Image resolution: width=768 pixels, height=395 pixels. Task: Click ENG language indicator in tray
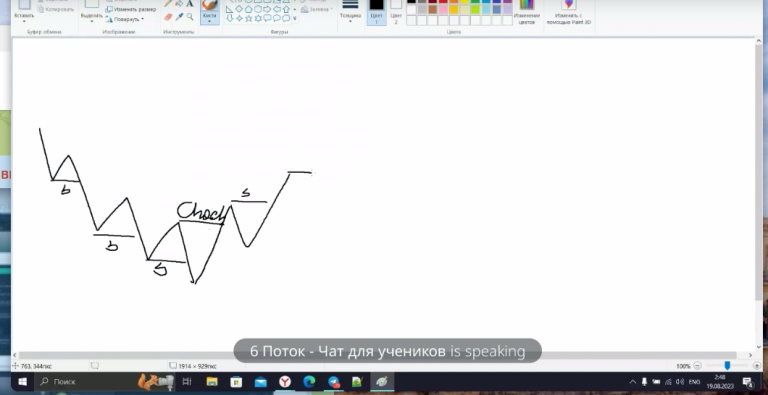coord(695,382)
